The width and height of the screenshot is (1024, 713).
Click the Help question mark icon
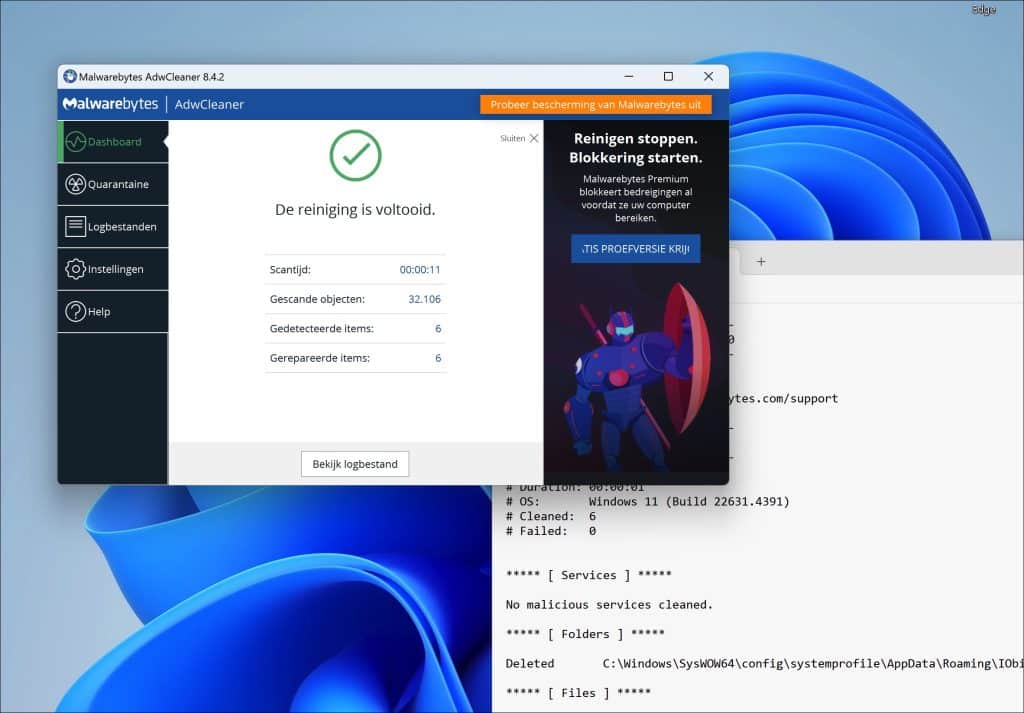[76, 311]
